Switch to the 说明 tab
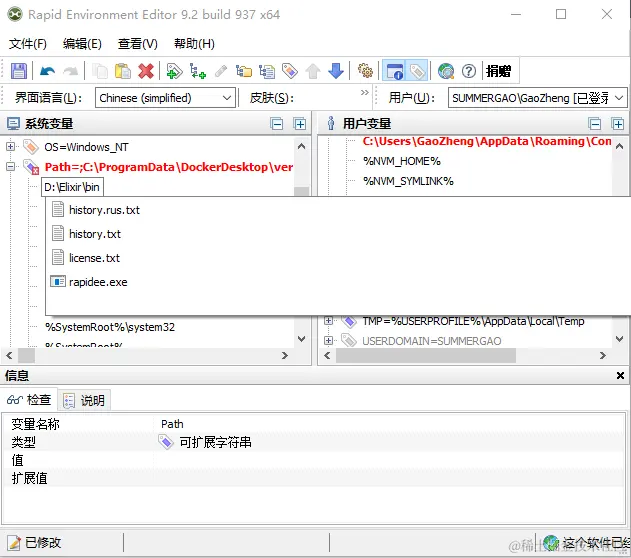Image resolution: width=631 pixels, height=558 pixels. [x=85, y=400]
